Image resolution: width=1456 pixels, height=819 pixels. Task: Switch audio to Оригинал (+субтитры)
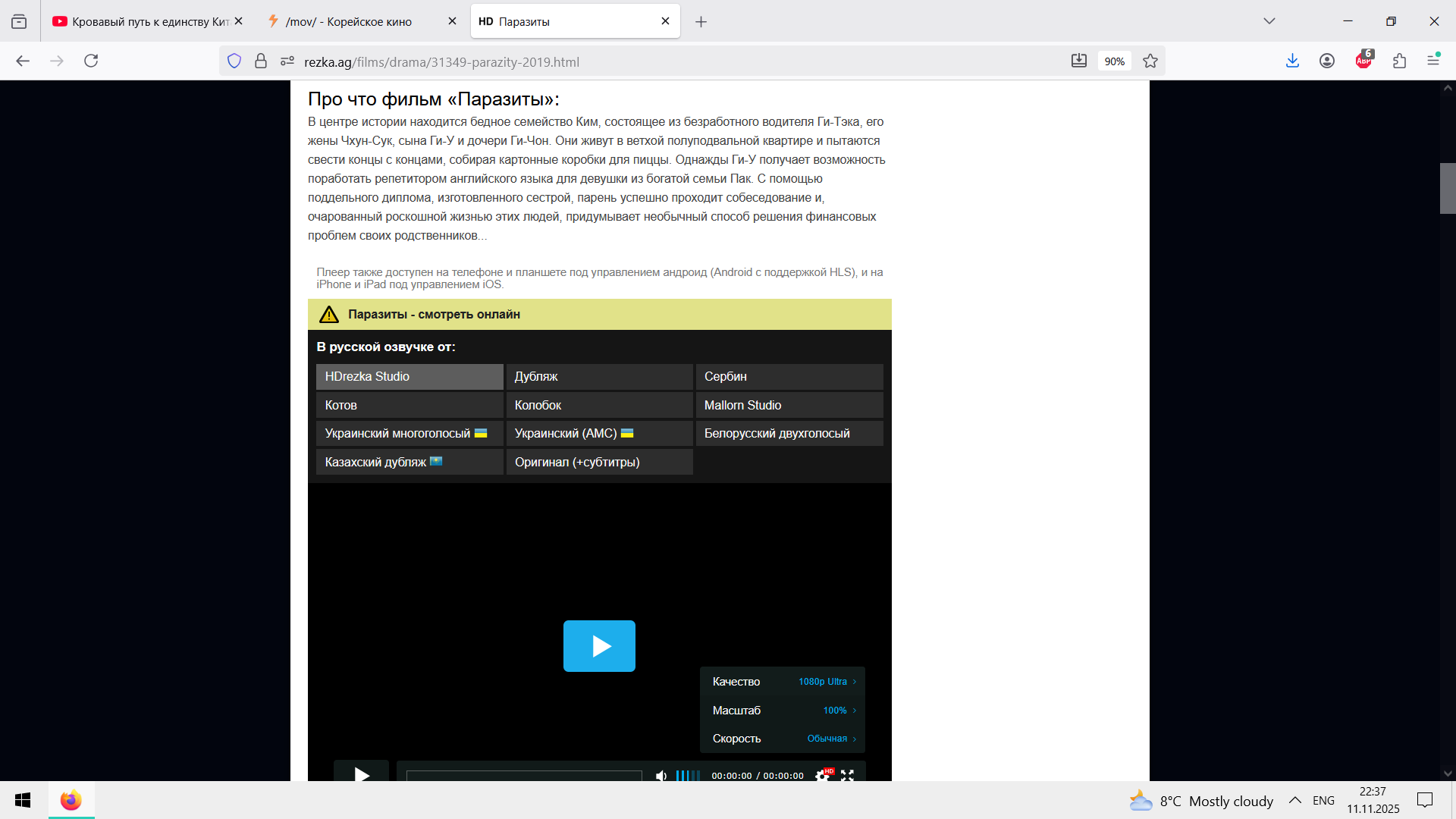point(599,462)
